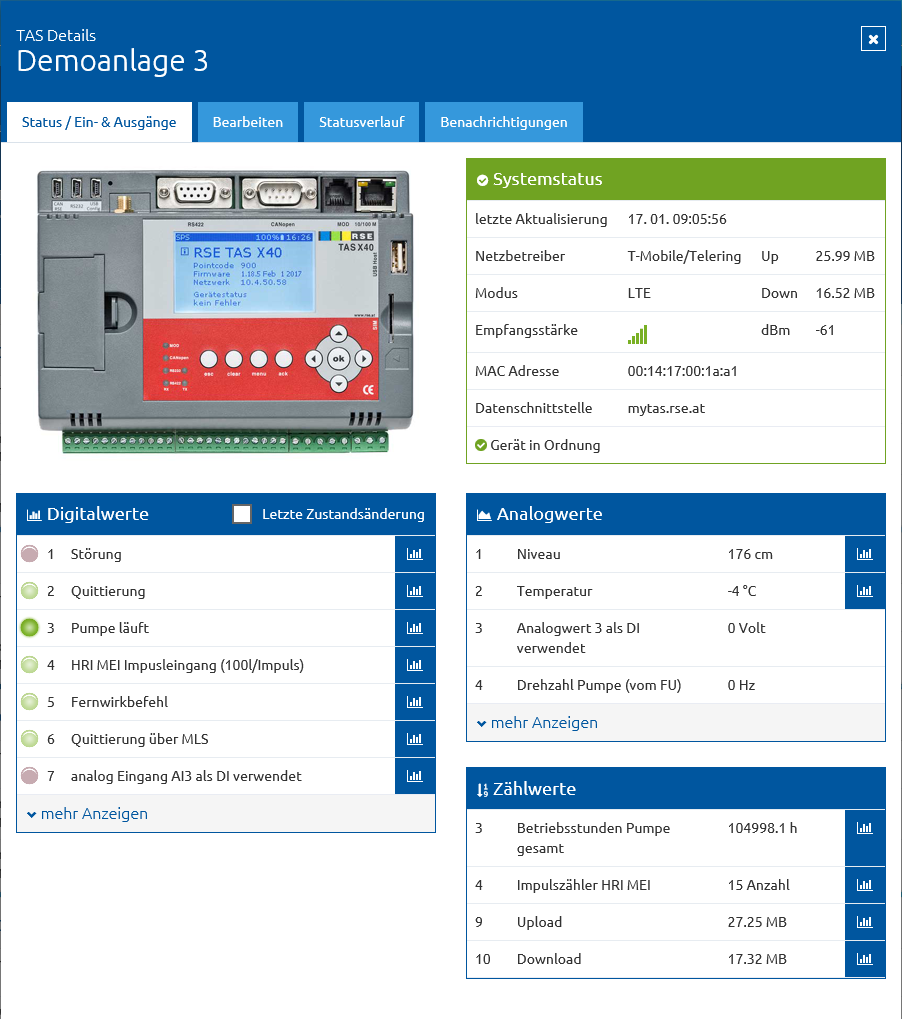This screenshot has height=1019, width=902.
Task: Open chart for Download counter
Action: point(864,959)
